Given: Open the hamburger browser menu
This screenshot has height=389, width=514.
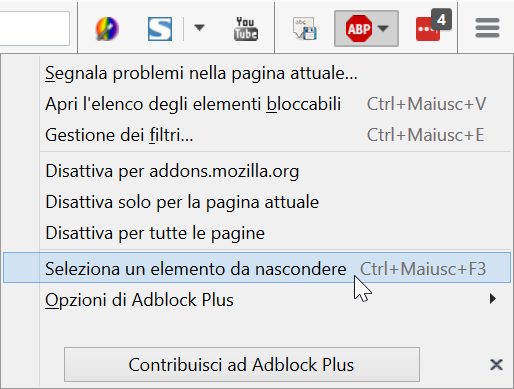Looking at the screenshot, I should 487,28.
